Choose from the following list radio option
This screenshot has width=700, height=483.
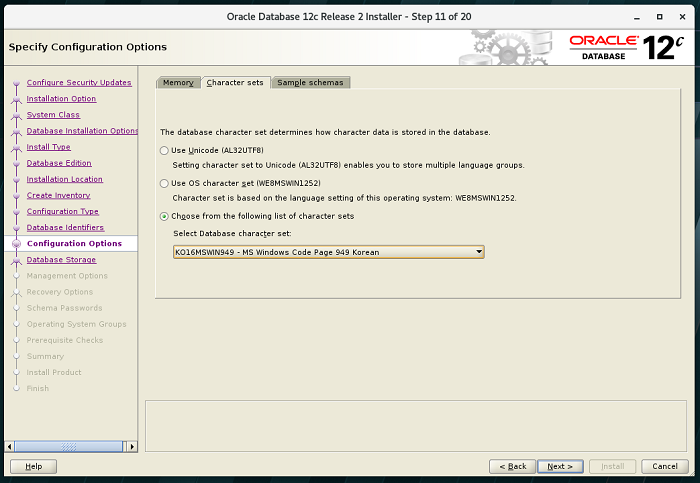pyautogui.click(x=164, y=217)
